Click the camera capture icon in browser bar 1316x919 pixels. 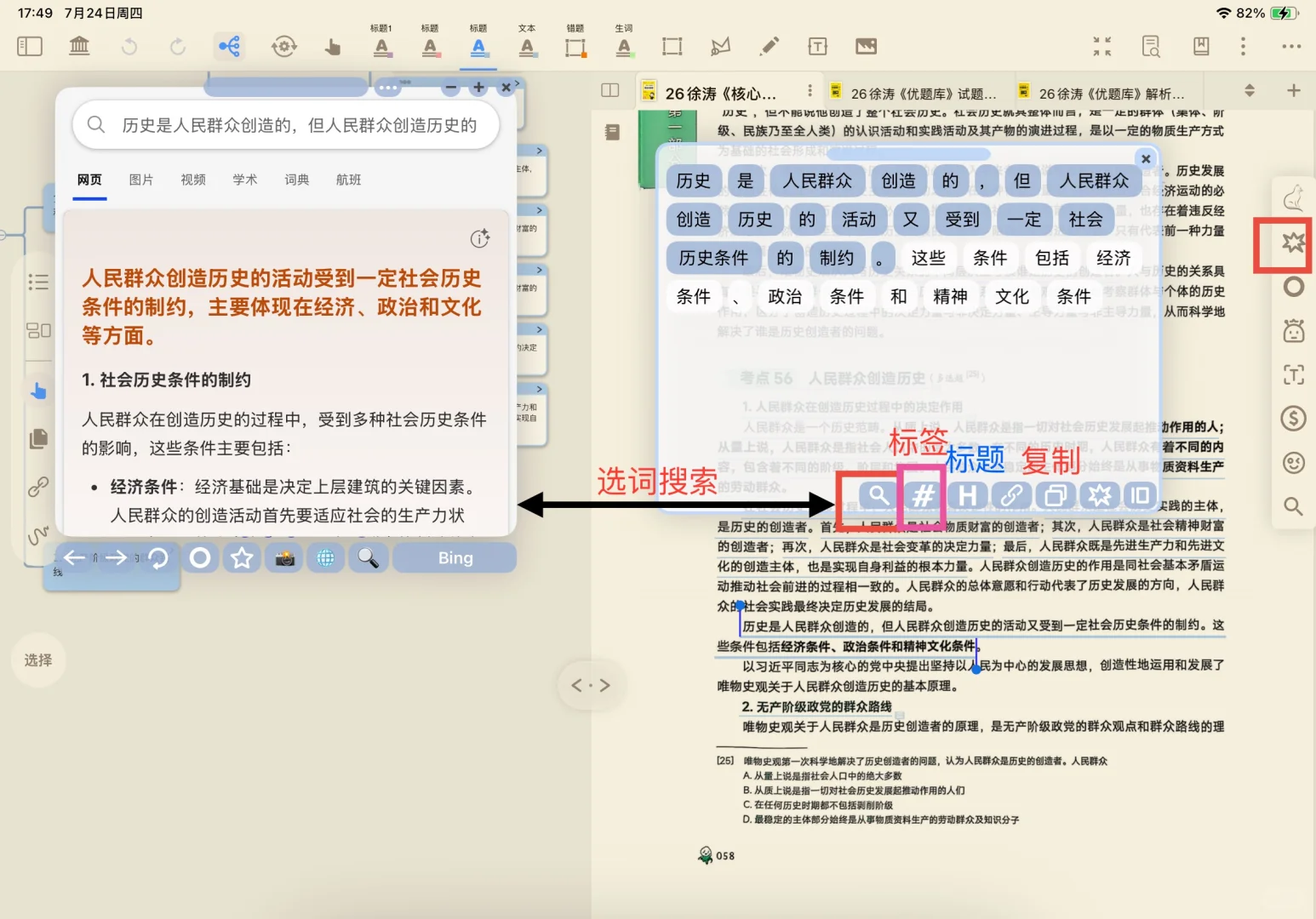pyautogui.click(x=284, y=557)
